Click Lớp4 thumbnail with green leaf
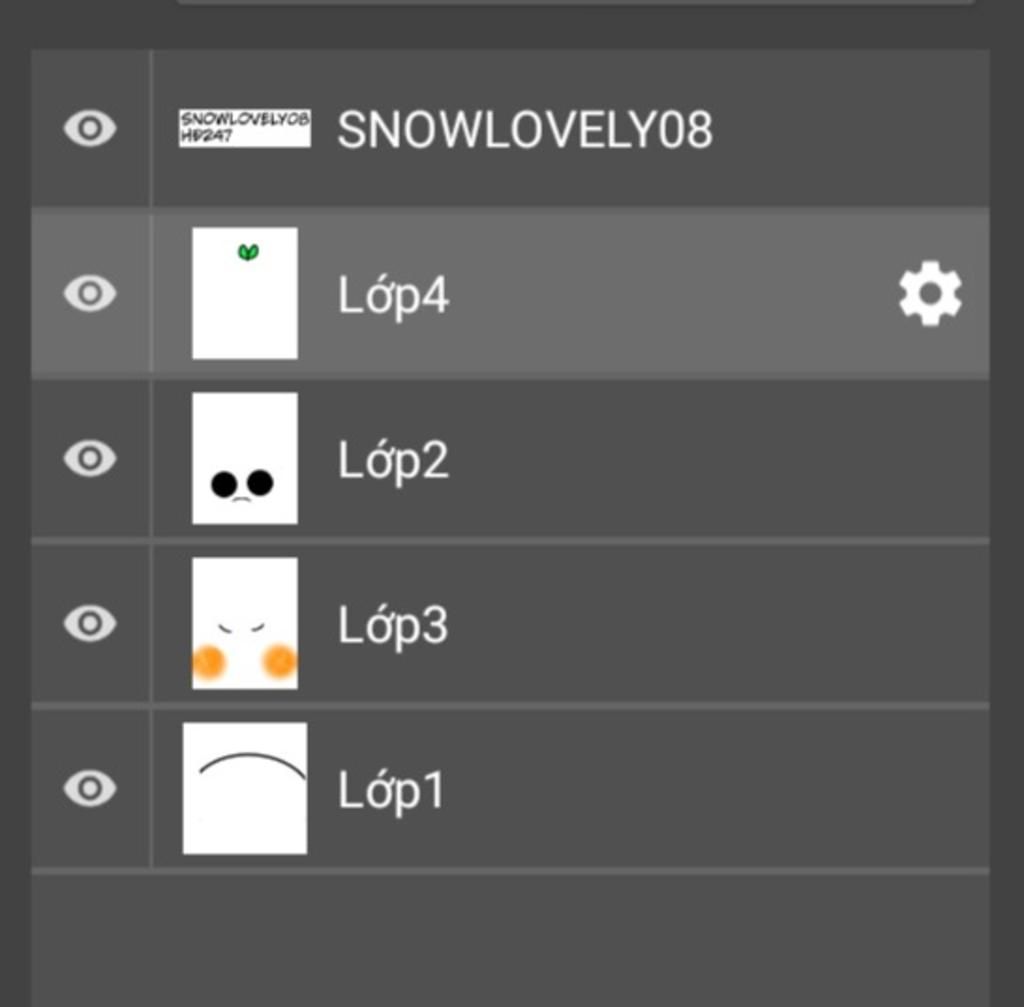 pos(244,293)
